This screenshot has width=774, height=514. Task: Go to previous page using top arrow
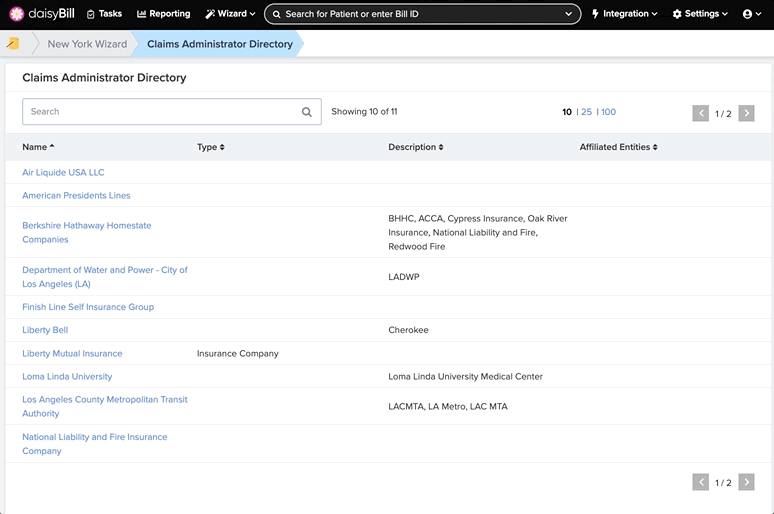(700, 113)
